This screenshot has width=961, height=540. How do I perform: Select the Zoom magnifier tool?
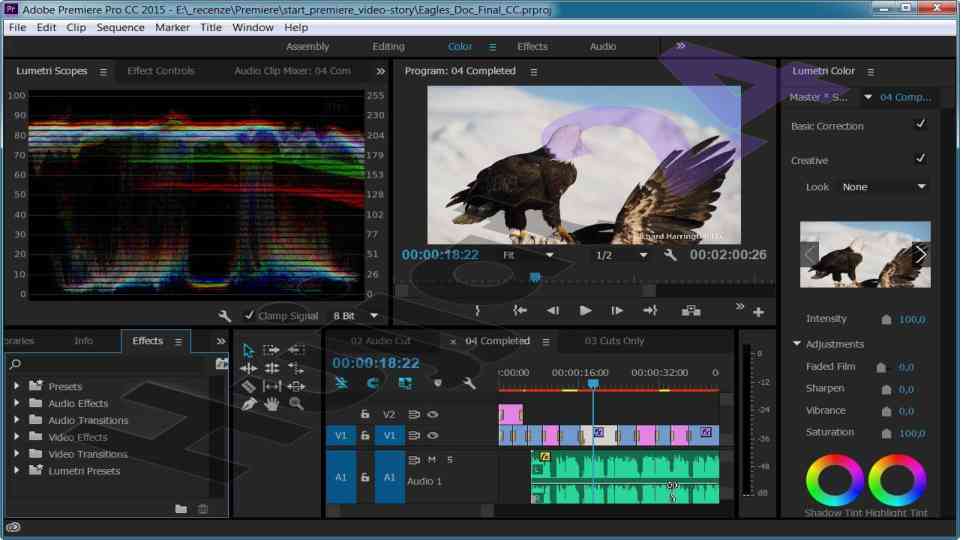296,404
